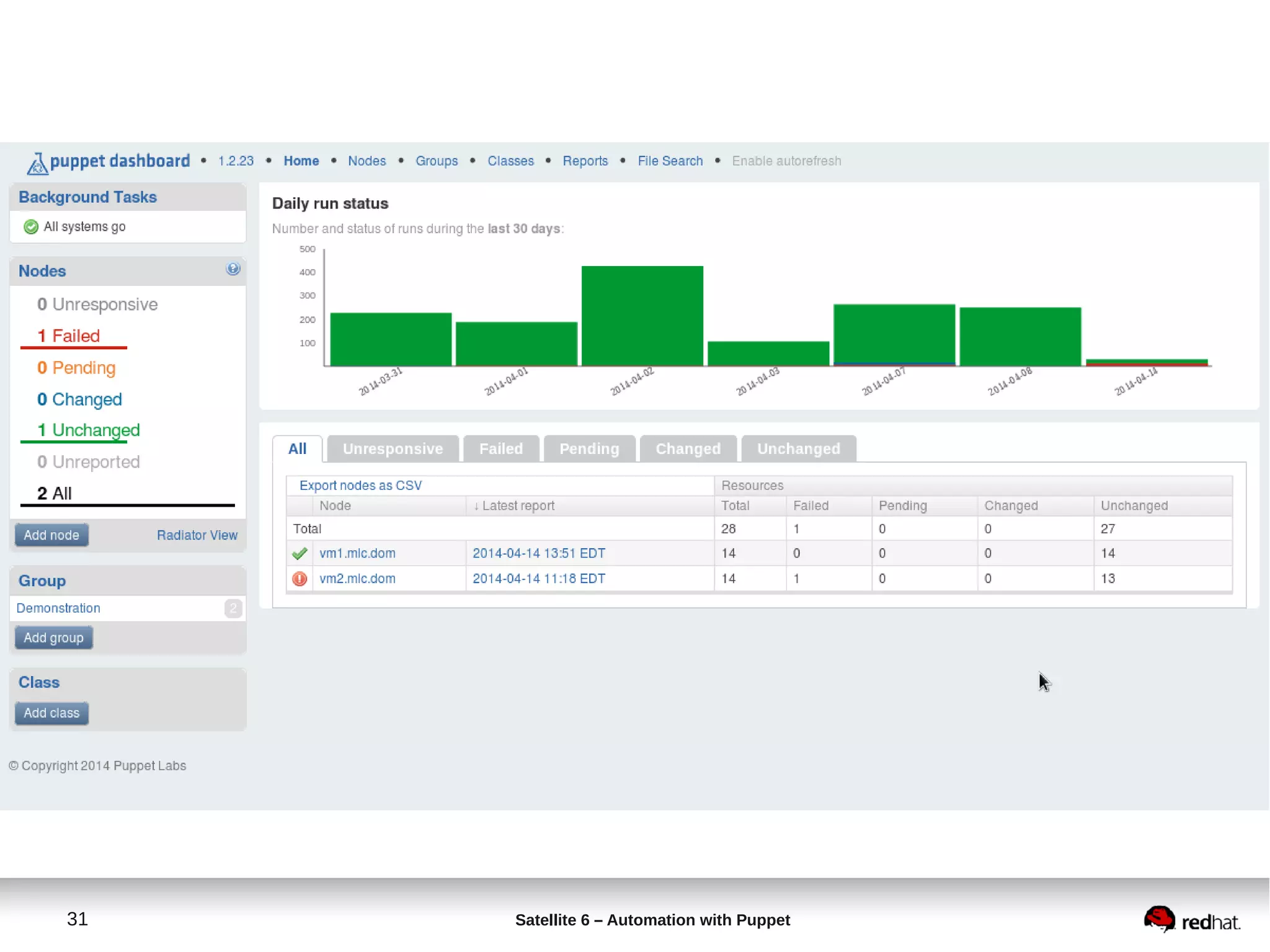
Task: Click the Add class button
Action: click(51, 713)
